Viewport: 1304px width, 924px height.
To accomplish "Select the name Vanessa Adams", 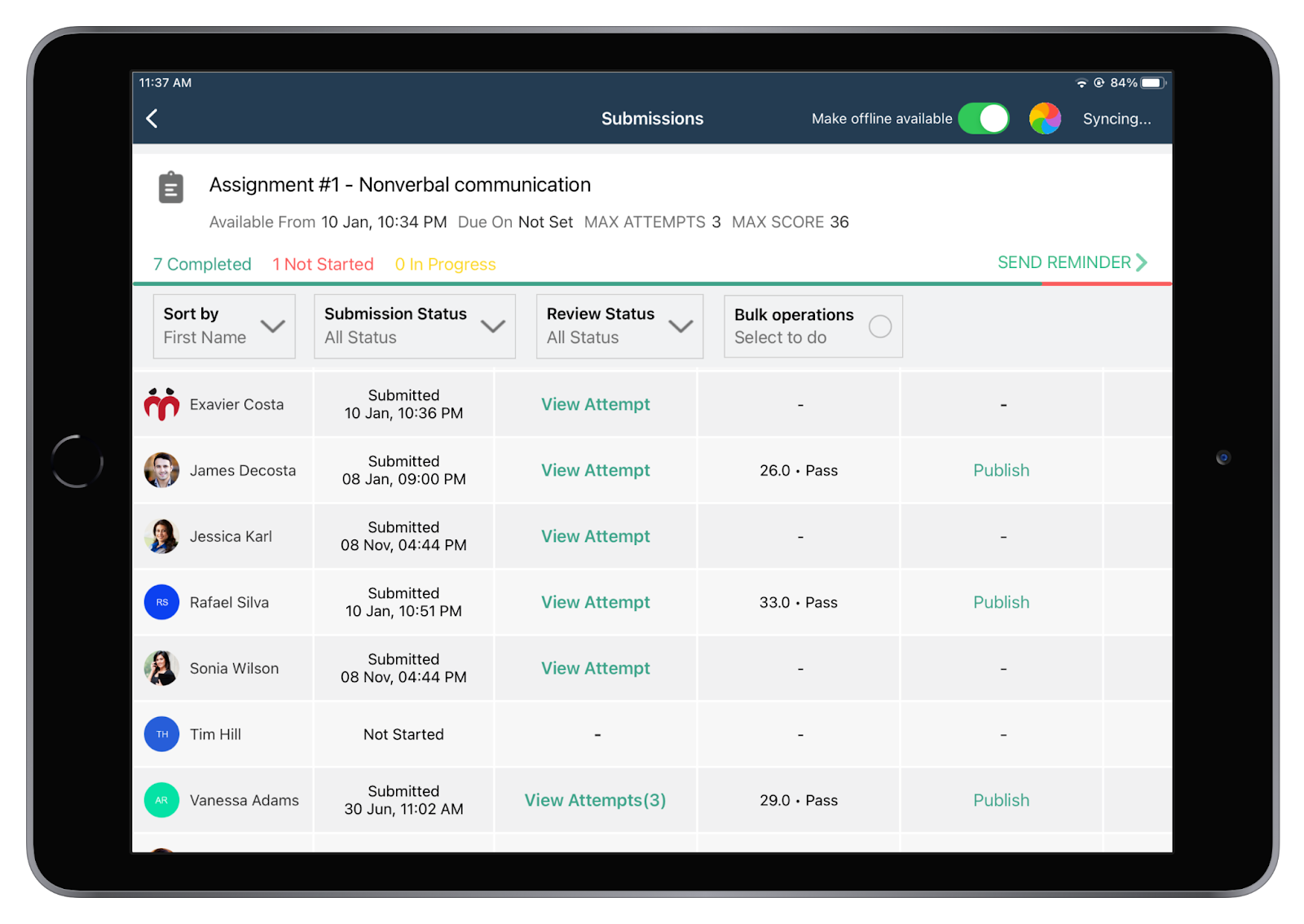I will [x=244, y=800].
